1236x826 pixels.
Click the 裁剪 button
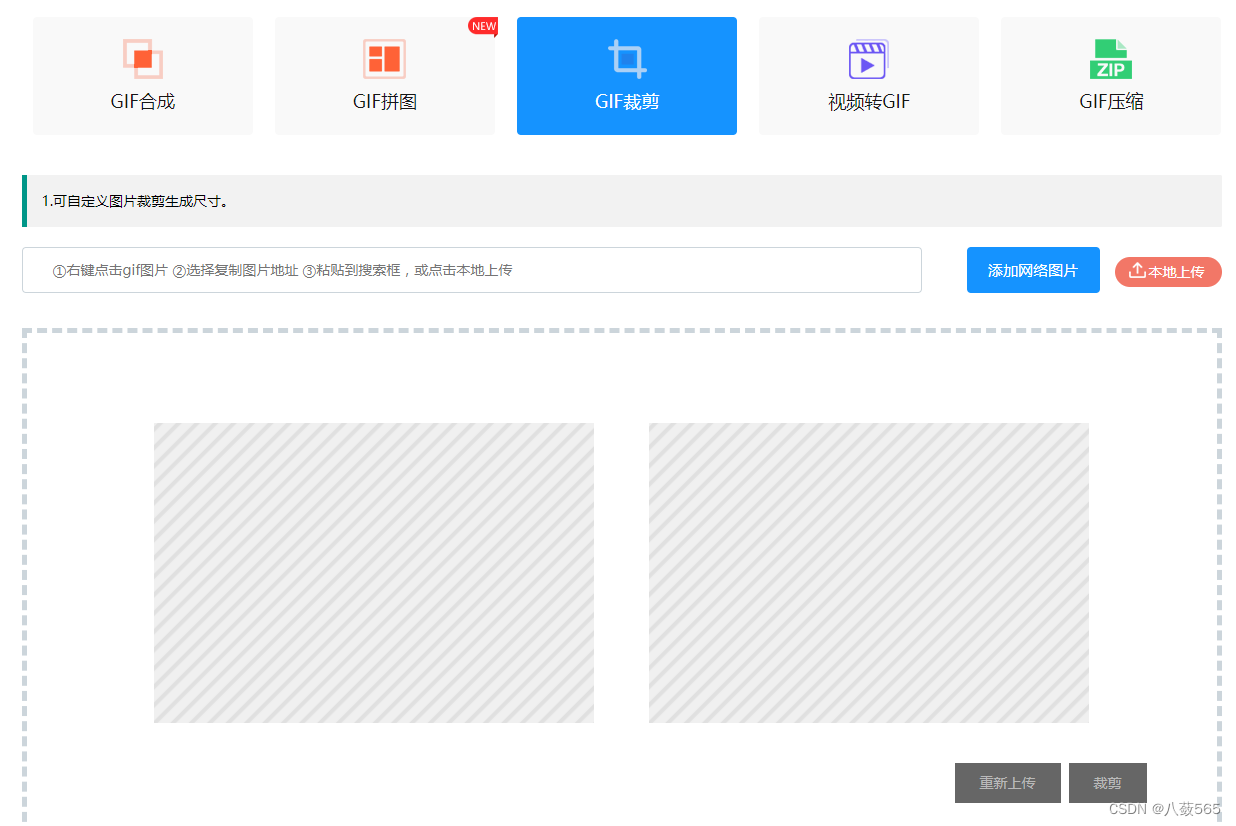tap(1107, 783)
